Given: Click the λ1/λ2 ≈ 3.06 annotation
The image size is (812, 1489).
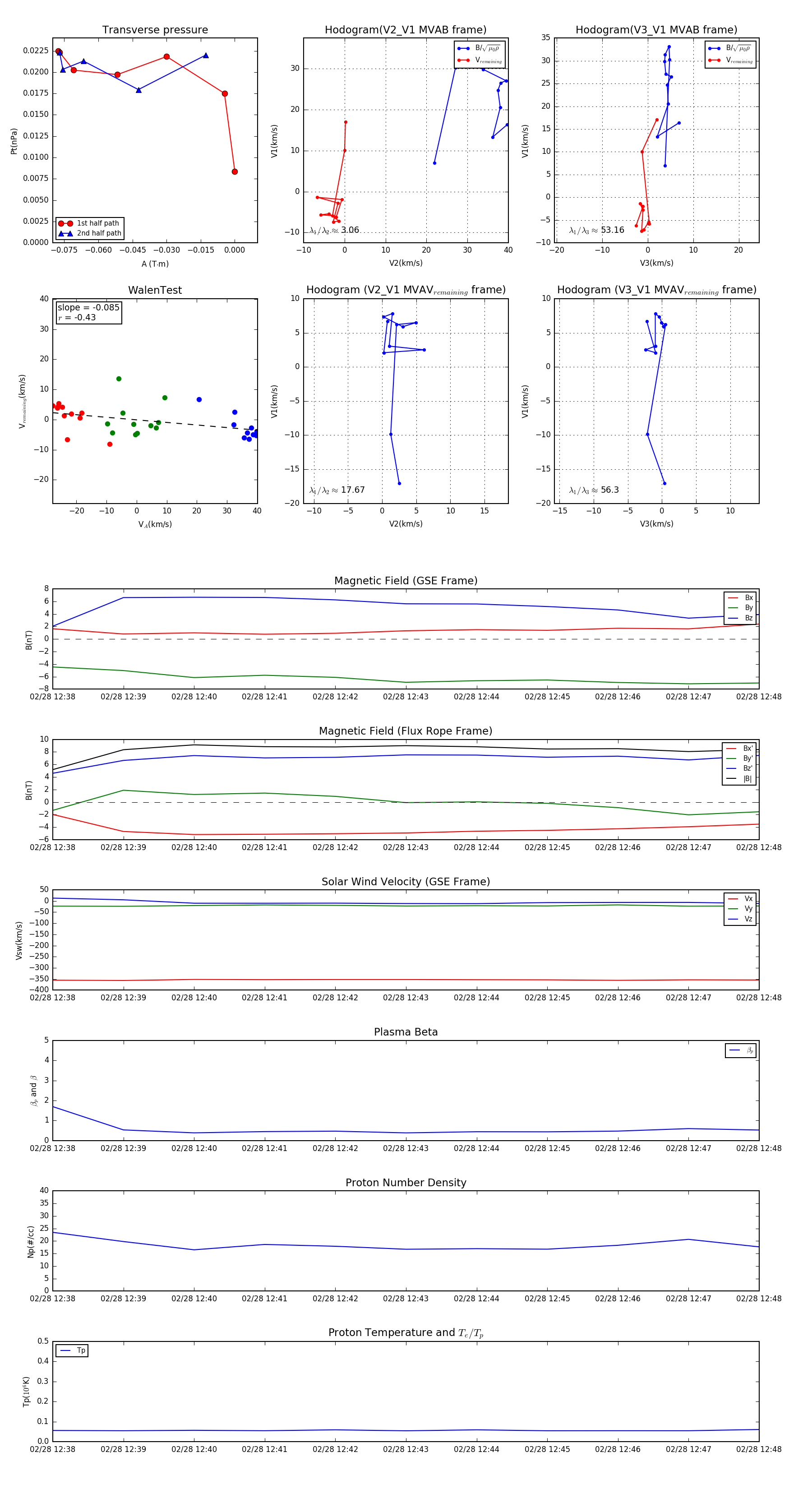Looking at the screenshot, I should [334, 230].
